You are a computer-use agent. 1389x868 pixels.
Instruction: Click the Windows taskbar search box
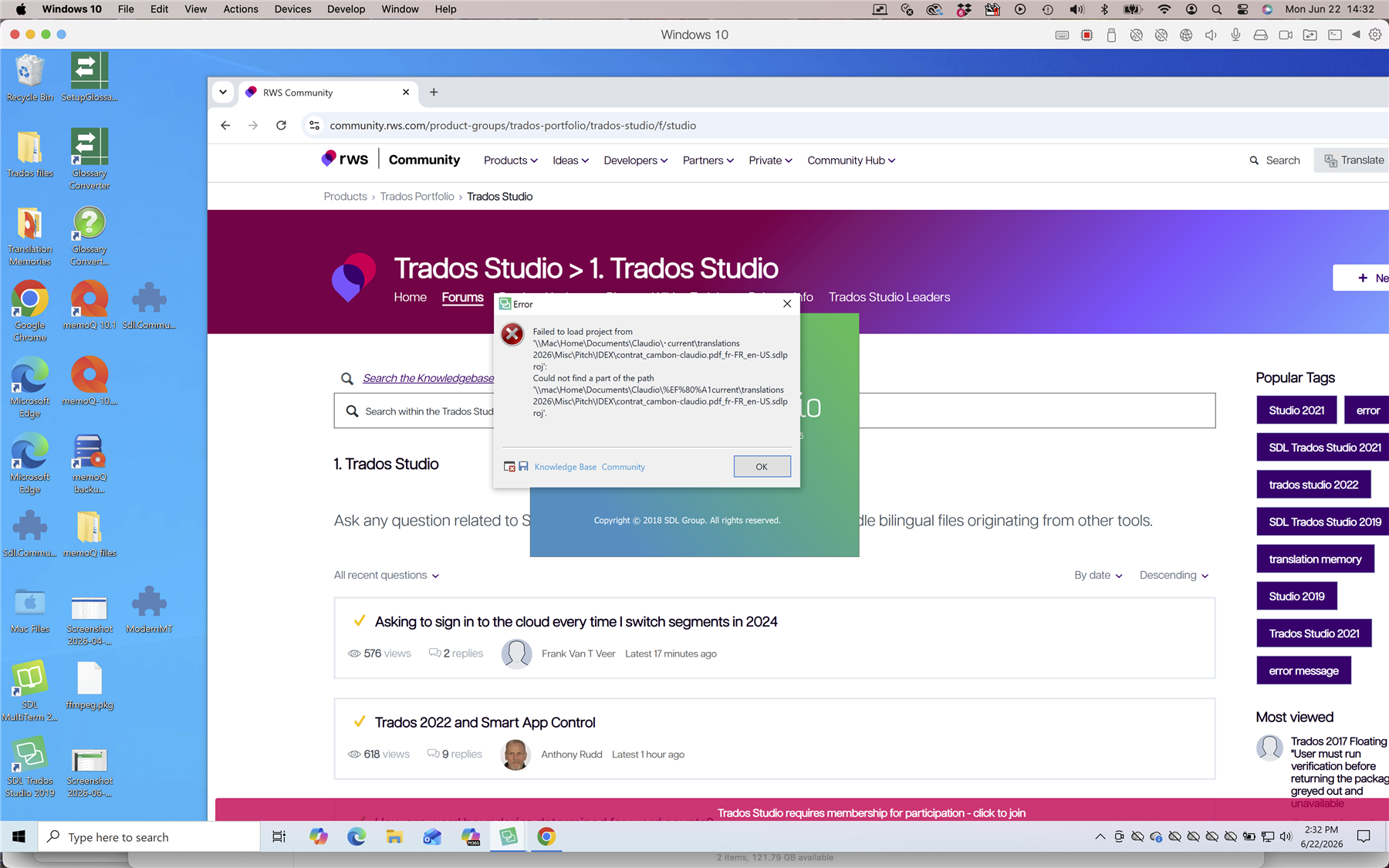(149, 837)
